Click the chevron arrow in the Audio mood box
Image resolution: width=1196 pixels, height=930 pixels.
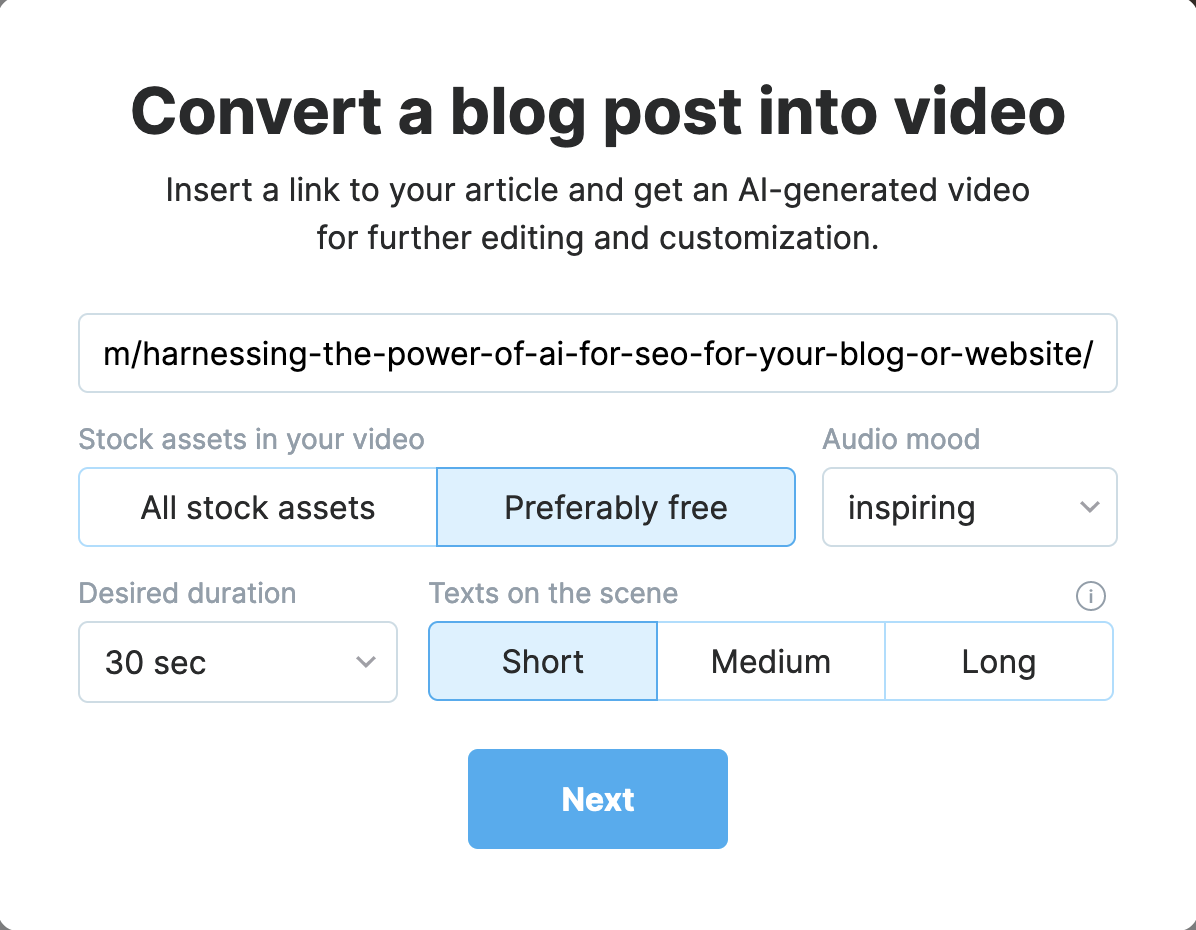(1090, 507)
